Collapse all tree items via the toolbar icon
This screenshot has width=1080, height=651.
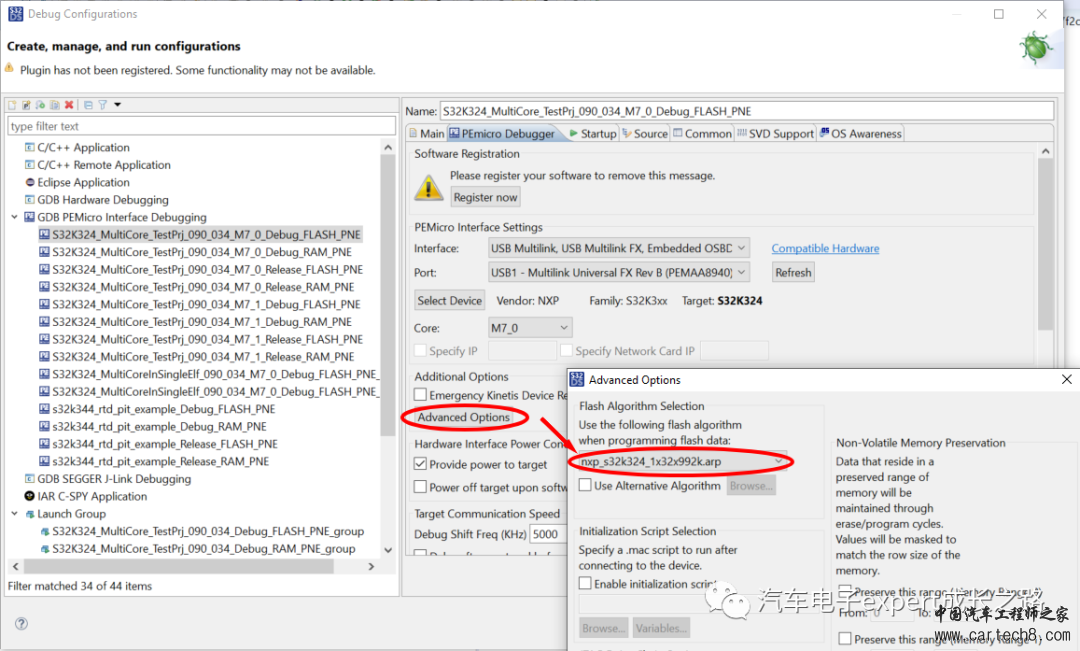(x=88, y=105)
